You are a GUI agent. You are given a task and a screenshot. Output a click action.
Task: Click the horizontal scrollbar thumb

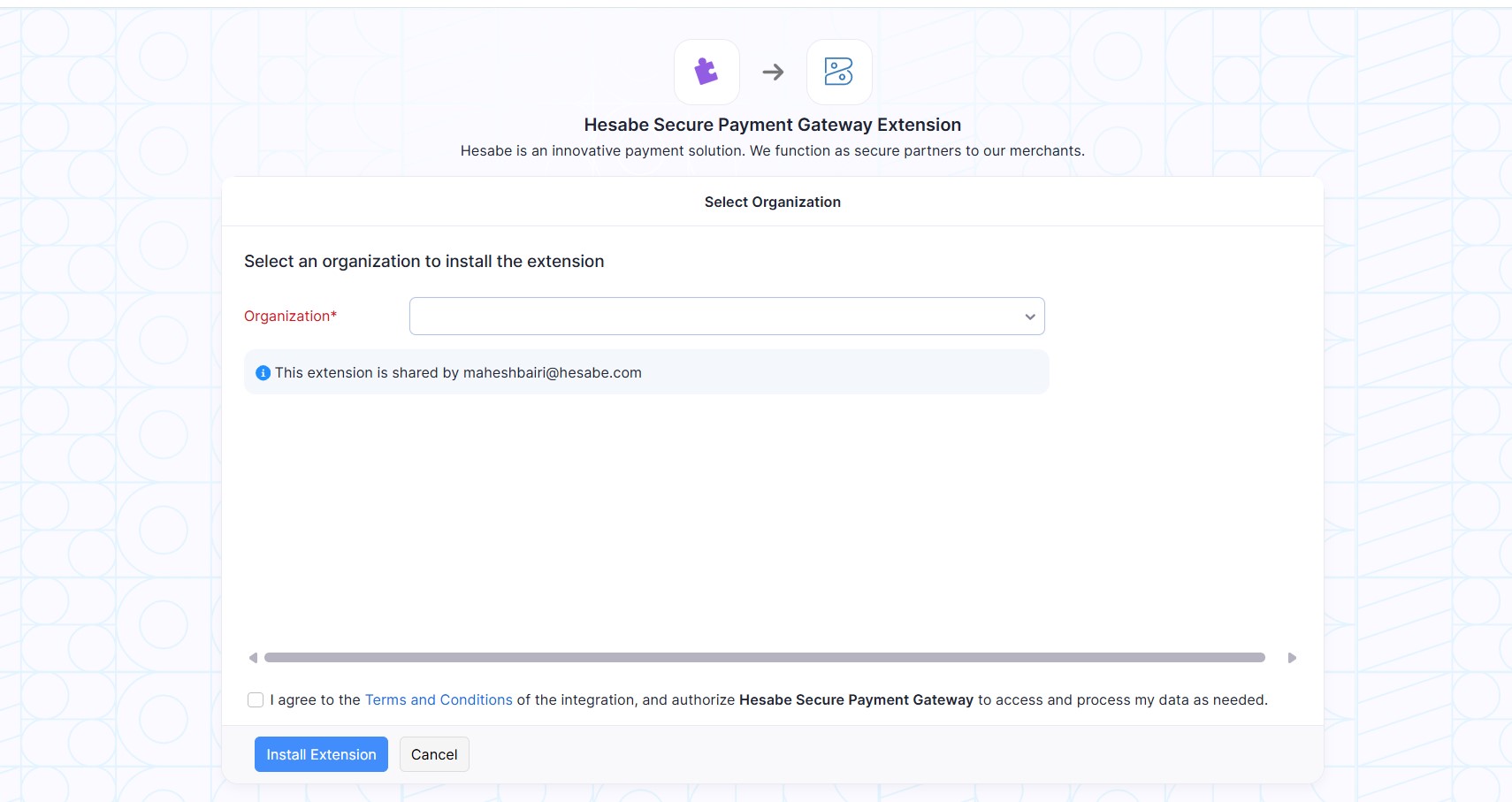coord(764,658)
